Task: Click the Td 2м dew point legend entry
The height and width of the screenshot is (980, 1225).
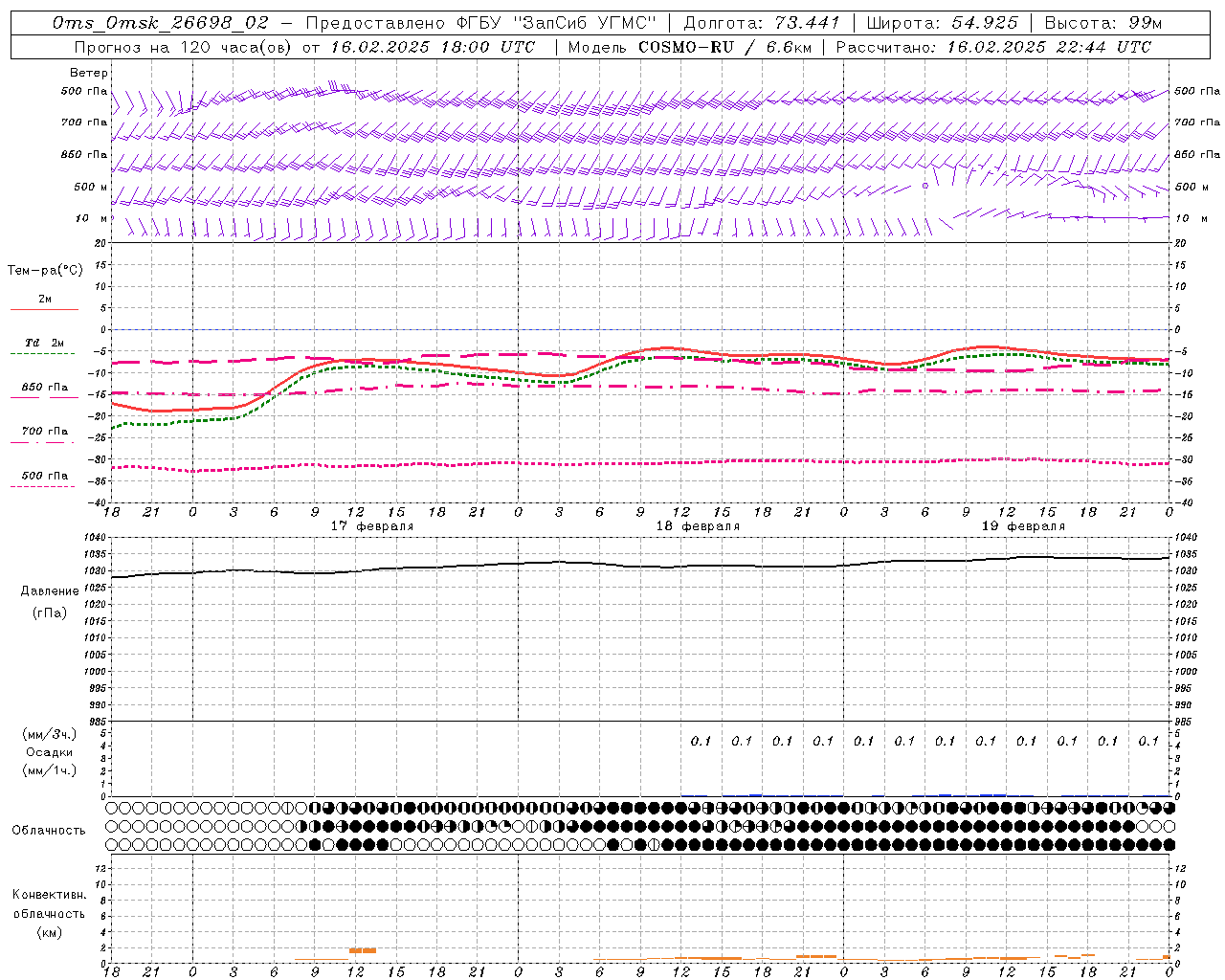Action: tap(44, 343)
